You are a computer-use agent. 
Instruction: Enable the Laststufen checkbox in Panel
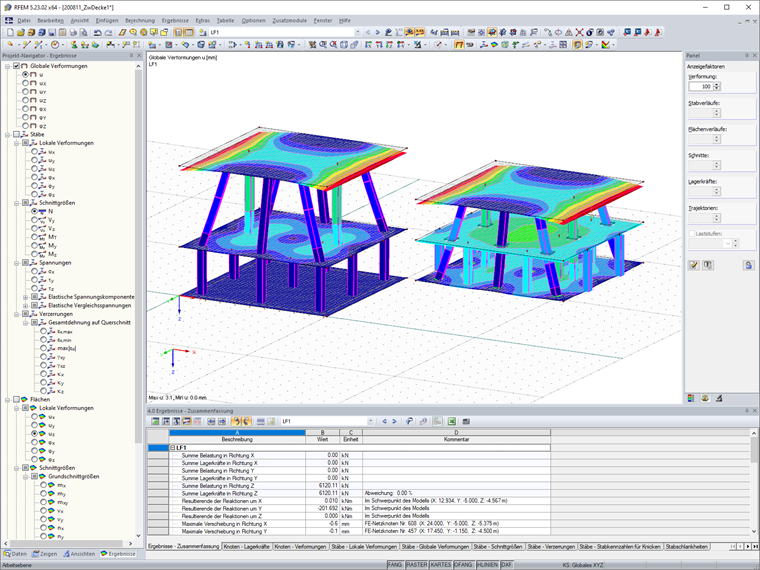click(692, 234)
